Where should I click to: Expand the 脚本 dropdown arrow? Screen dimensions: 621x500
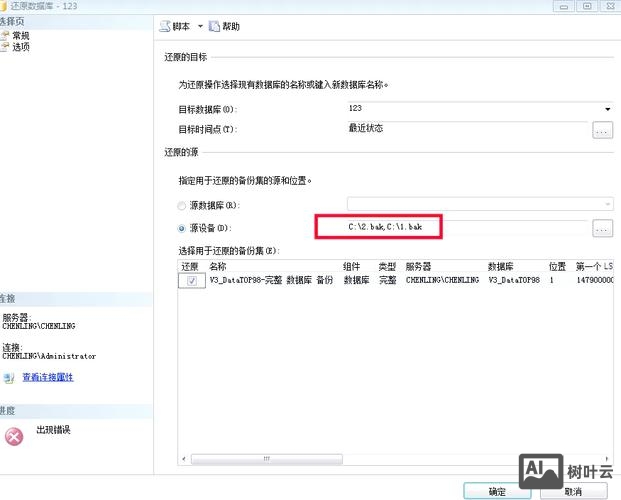coord(200,27)
